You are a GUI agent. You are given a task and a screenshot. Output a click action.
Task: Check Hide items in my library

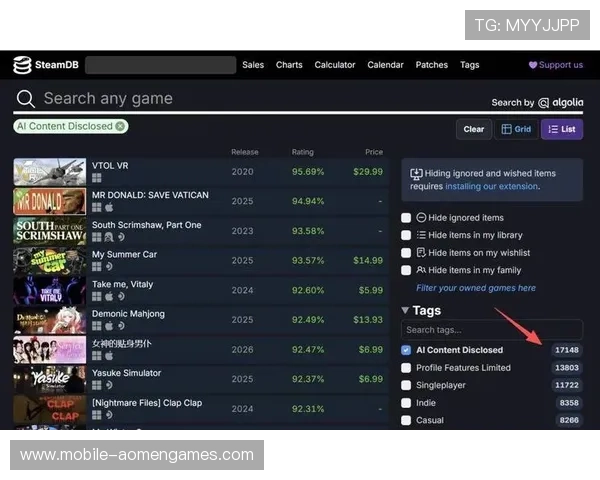tap(406, 235)
